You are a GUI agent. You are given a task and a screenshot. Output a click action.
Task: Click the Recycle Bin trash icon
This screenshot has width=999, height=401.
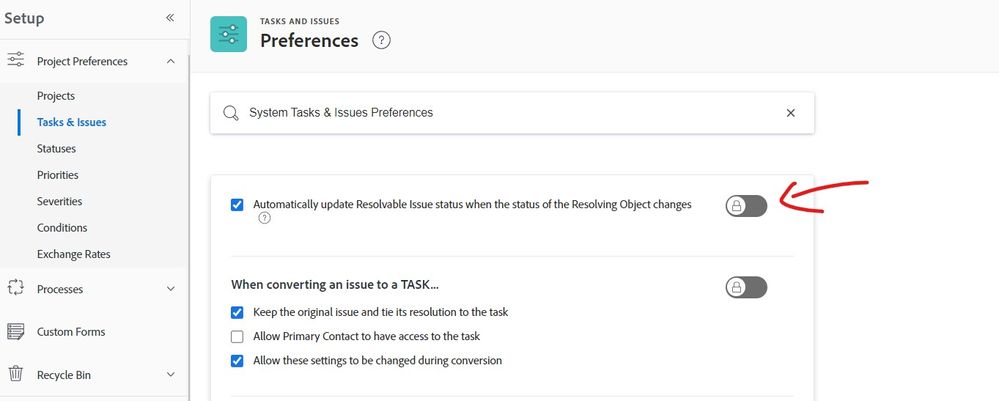(15, 374)
